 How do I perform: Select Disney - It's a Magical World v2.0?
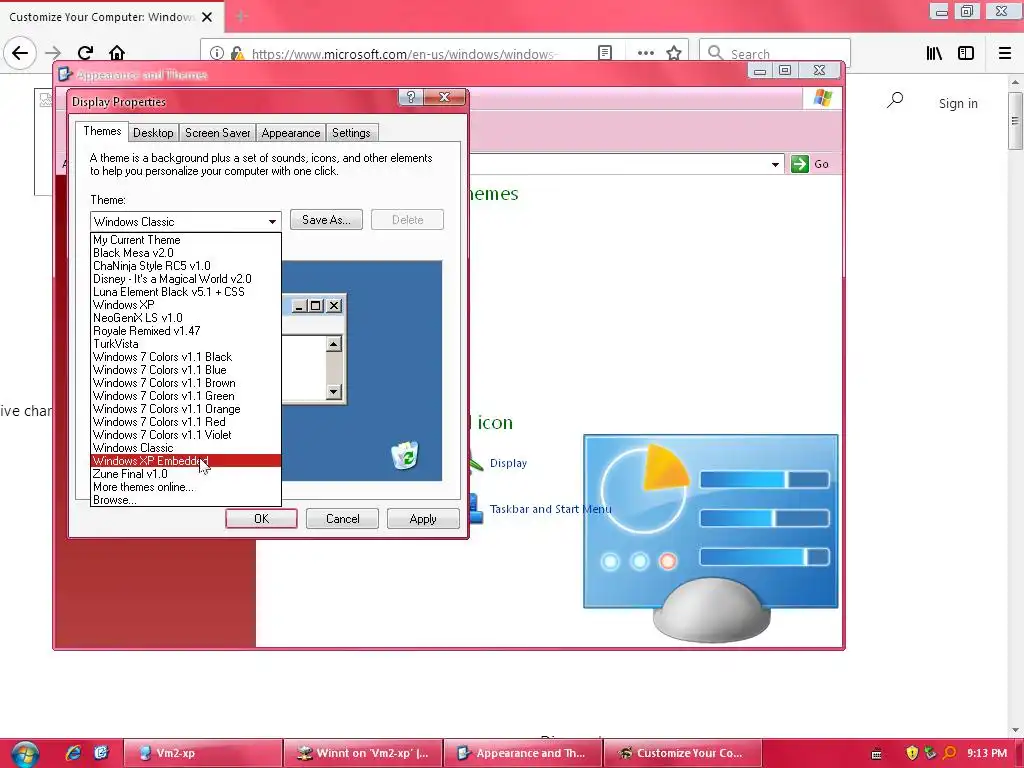[186, 279]
